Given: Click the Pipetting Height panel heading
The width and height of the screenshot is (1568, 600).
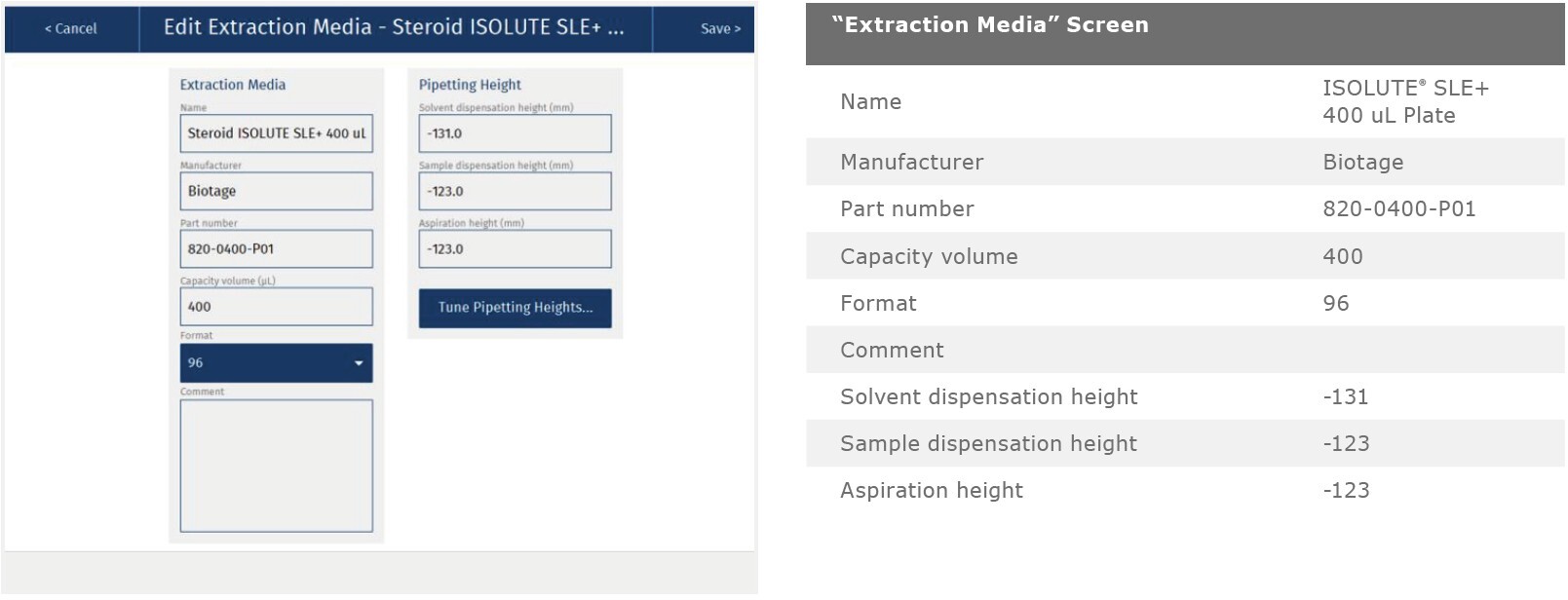Looking at the screenshot, I should pyautogui.click(x=470, y=85).
